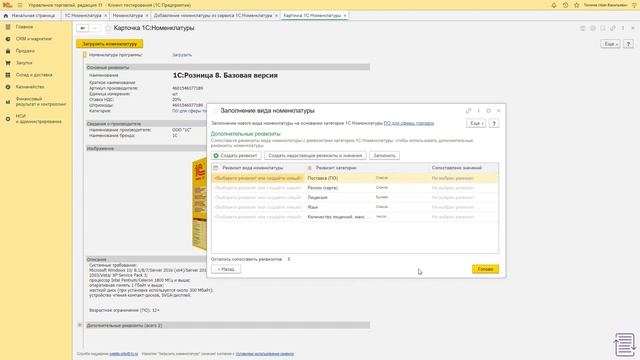The image size is (640, 360).
Task: Expand Дополнительные реквизиты section at bottom
Action: pyautogui.click(x=80, y=325)
